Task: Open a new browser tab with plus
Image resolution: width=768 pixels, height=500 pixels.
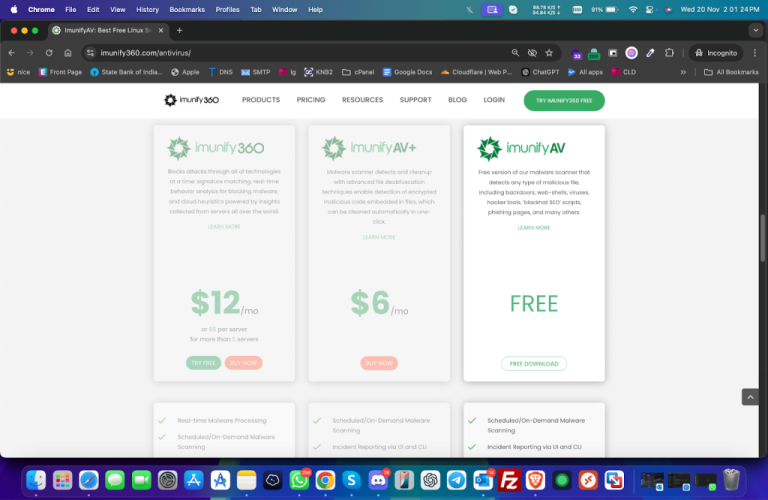Action: (x=180, y=30)
